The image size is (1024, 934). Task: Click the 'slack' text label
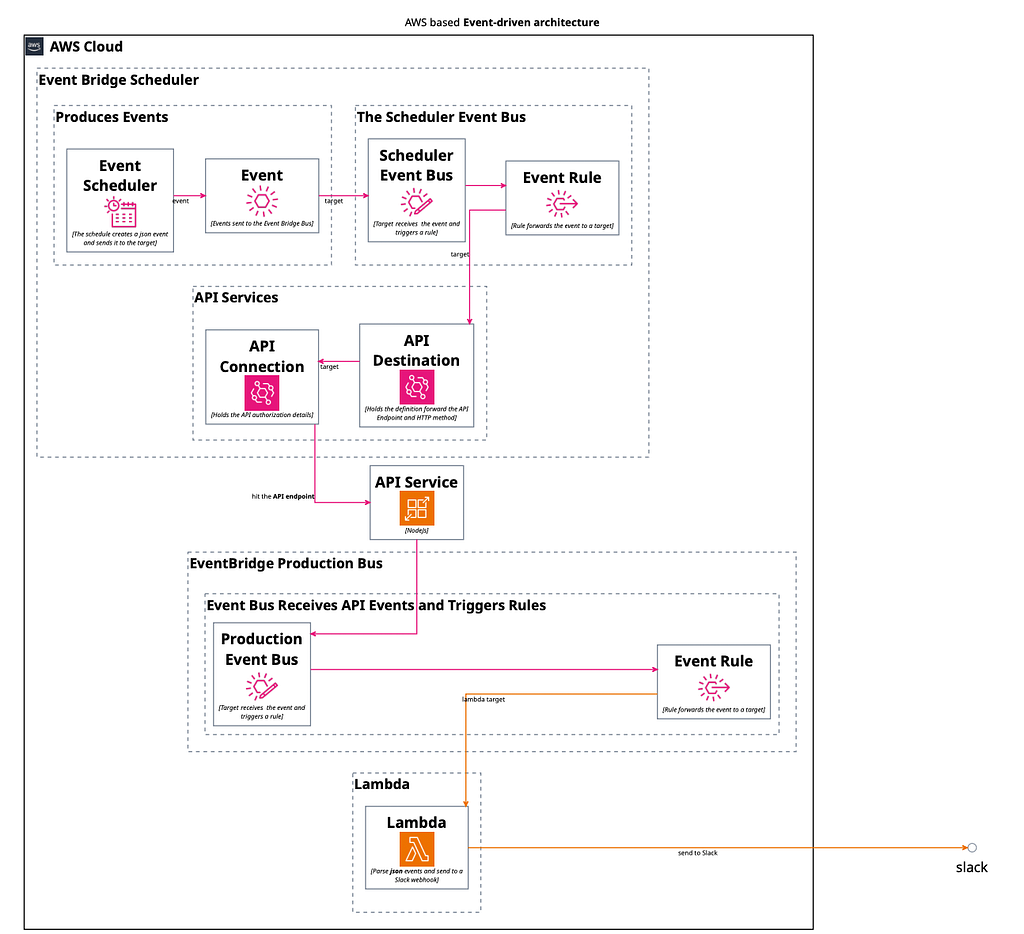[x=972, y=867]
